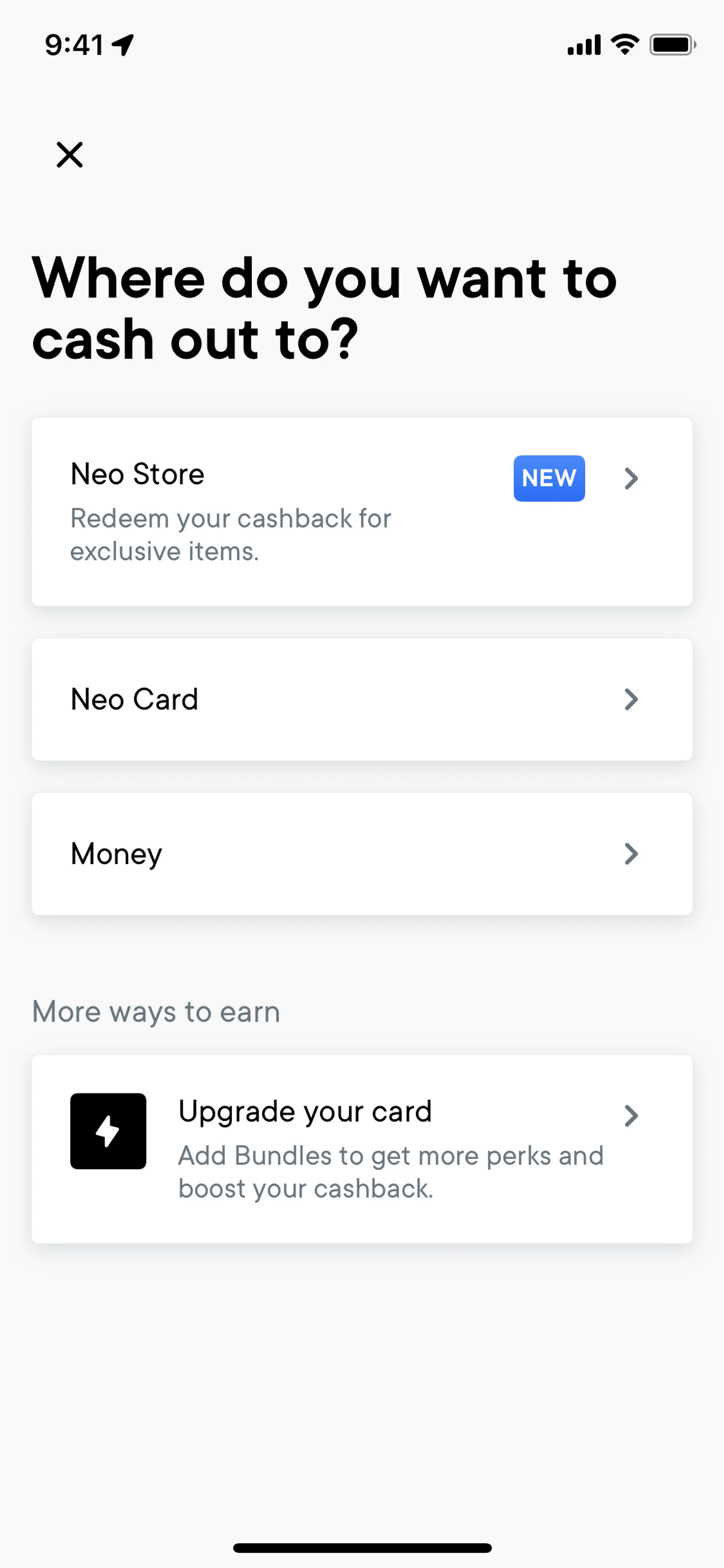Open Neo Card via its chevron arrow
Image resolution: width=724 pixels, height=1568 pixels.
pos(632,699)
